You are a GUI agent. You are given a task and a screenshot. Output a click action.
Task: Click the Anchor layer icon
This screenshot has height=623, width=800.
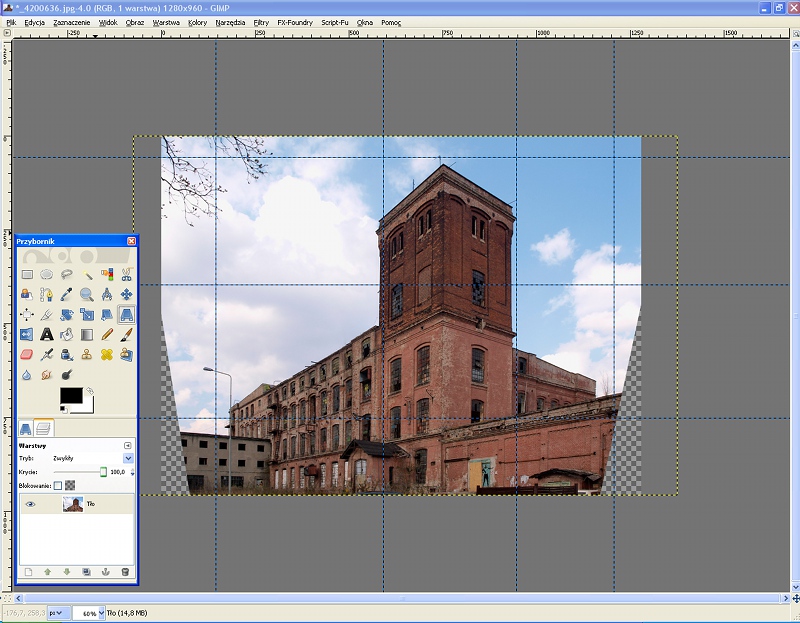click(106, 572)
